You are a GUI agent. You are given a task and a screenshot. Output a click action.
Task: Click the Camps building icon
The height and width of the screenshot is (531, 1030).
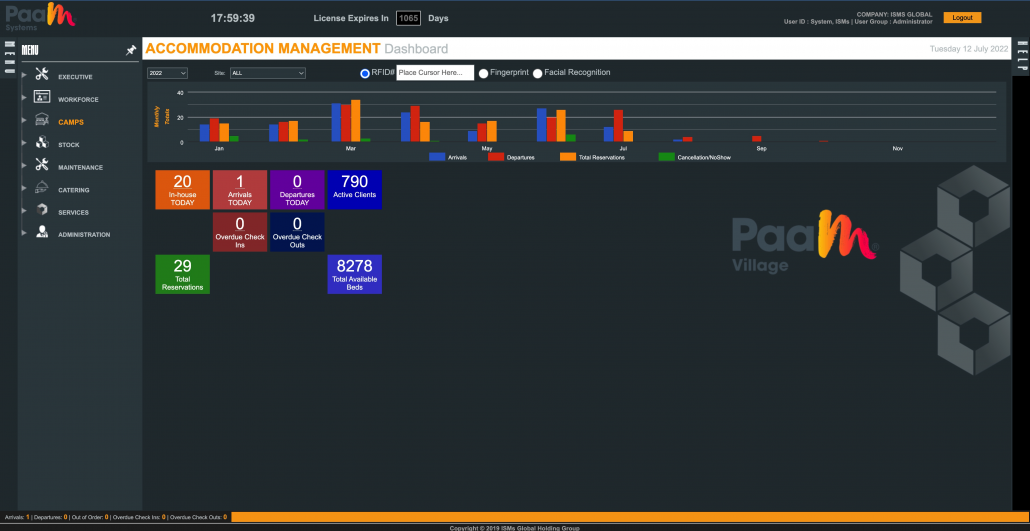42,120
